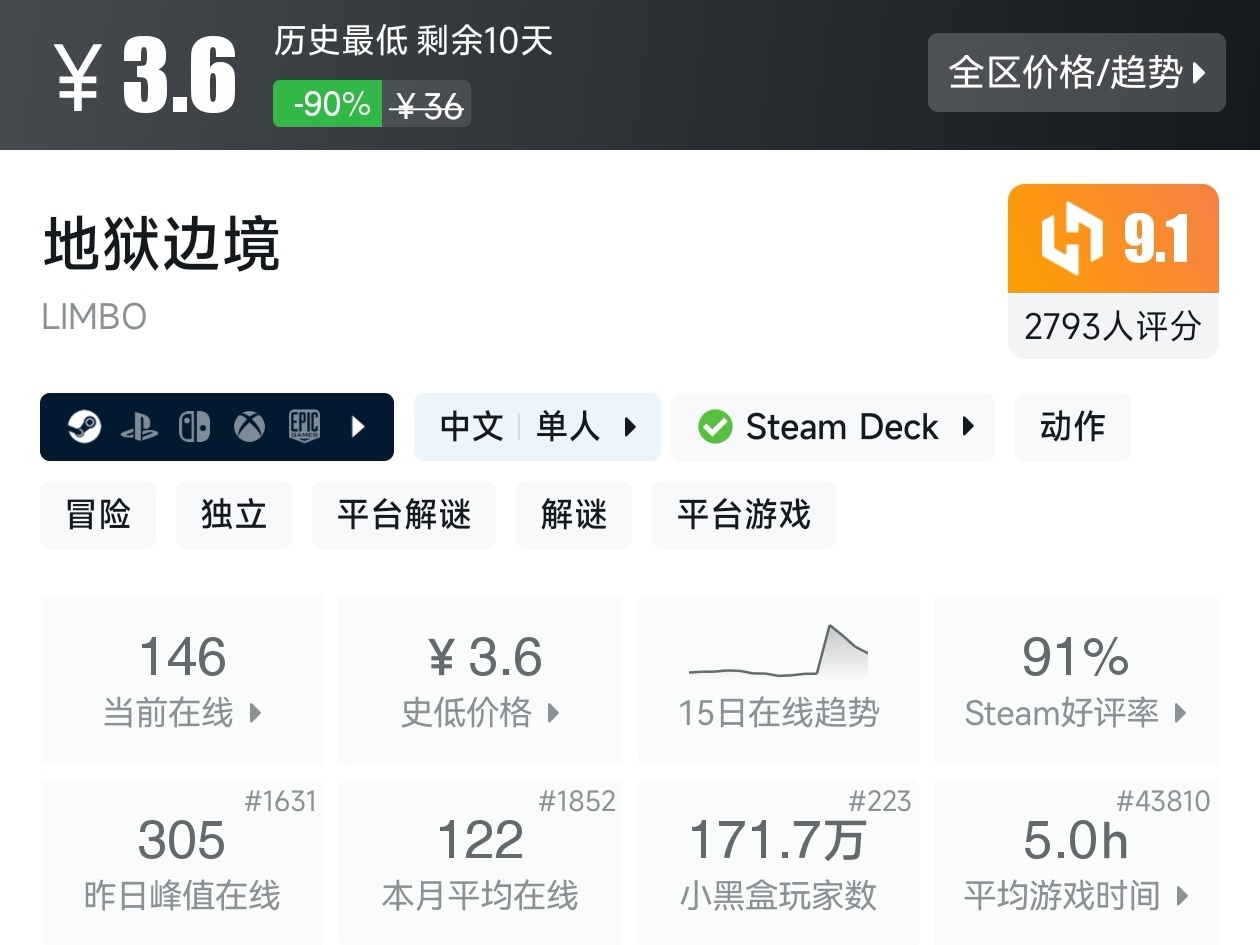1260x945 pixels.
Task: Expand the 中文 单人 language details
Action: click(x=537, y=427)
